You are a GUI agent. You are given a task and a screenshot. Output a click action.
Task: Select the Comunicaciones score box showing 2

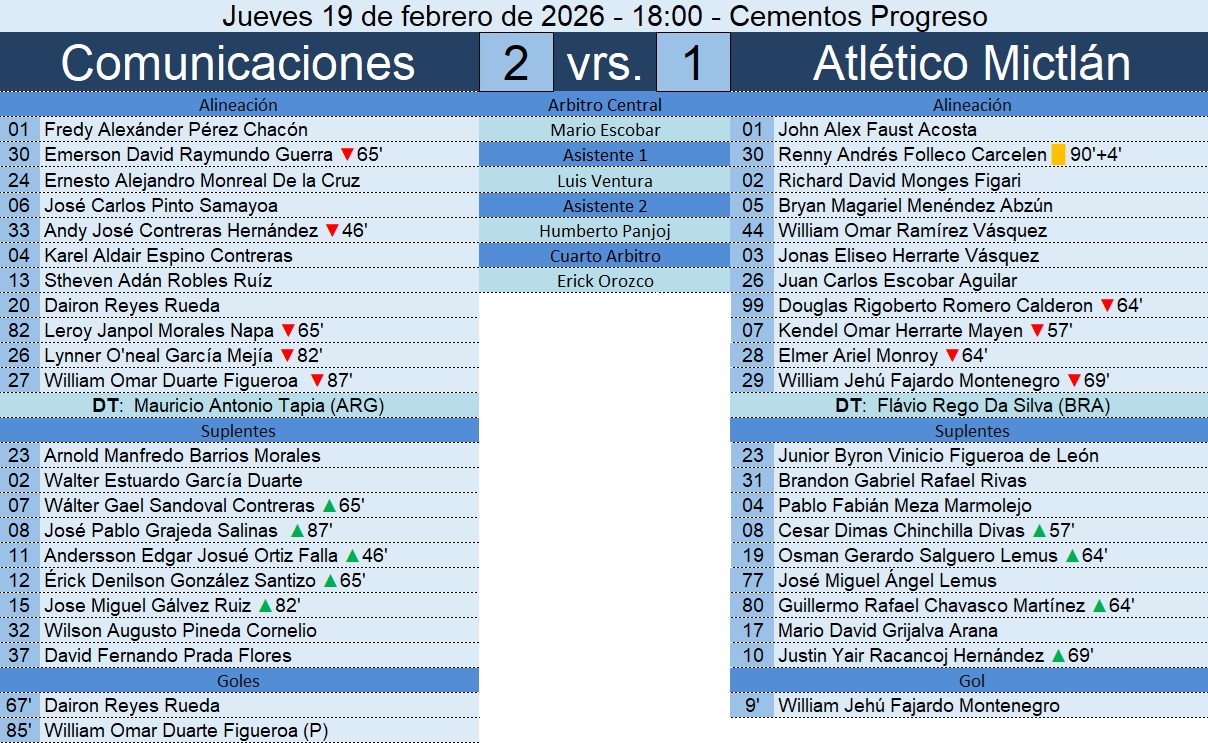click(x=516, y=63)
